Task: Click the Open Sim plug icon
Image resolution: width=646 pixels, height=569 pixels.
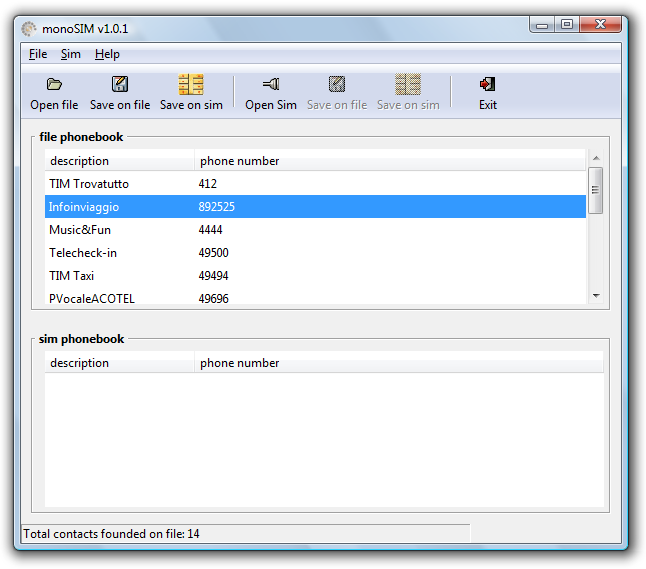Action: coord(271,84)
